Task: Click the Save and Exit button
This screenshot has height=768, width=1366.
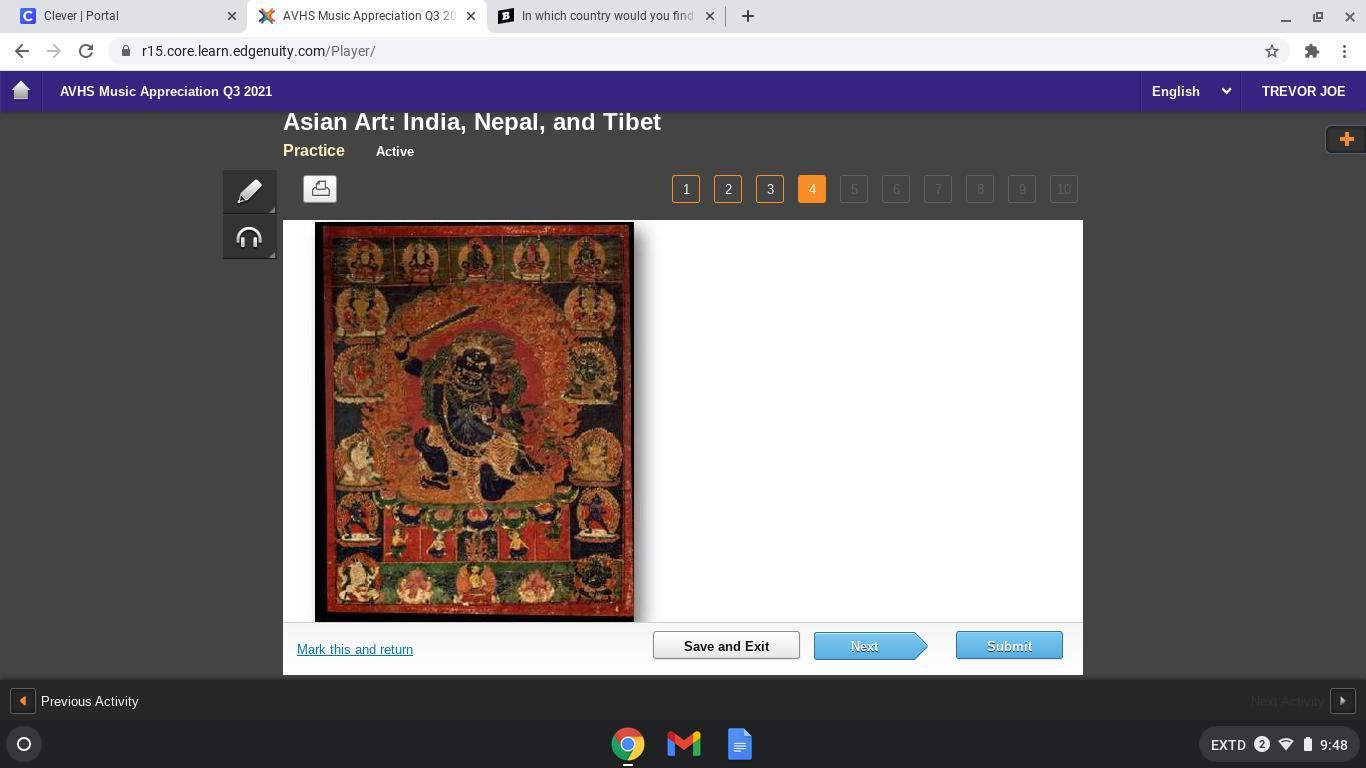Action: [x=726, y=646]
